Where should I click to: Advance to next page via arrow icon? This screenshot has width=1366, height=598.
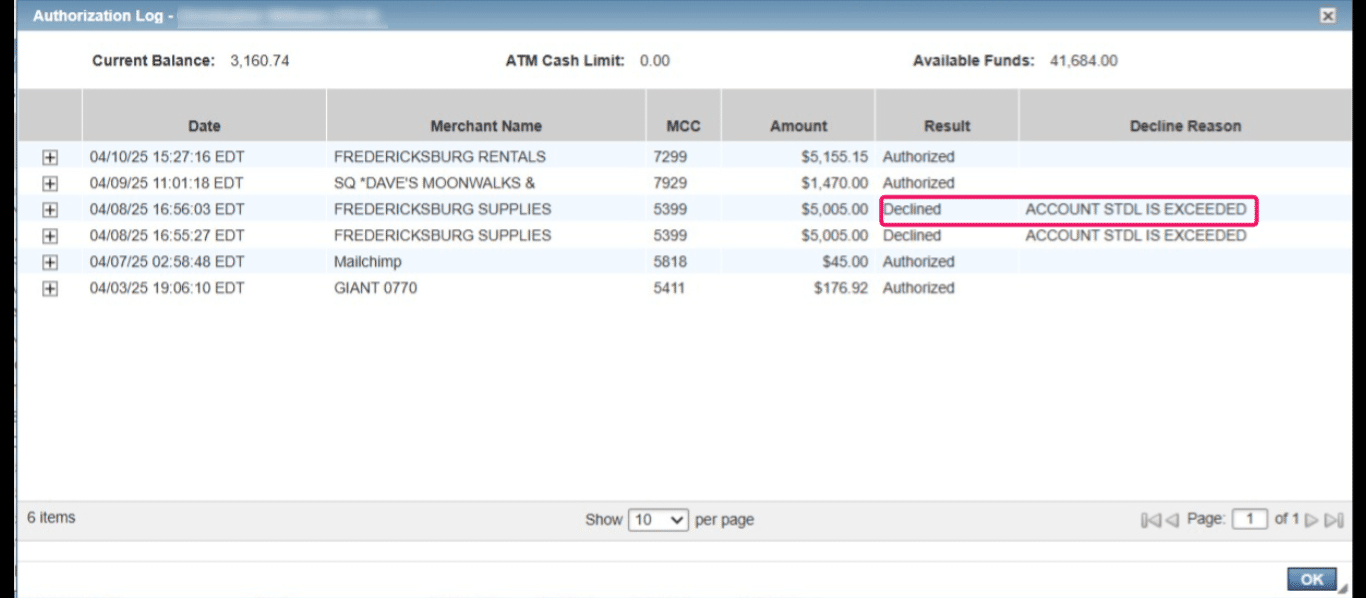click(x=1312, y=519)
